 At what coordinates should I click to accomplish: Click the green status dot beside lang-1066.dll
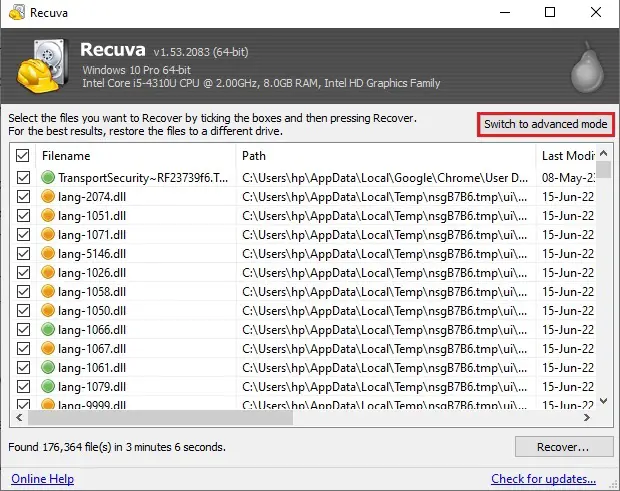click(x=48, y=329)
